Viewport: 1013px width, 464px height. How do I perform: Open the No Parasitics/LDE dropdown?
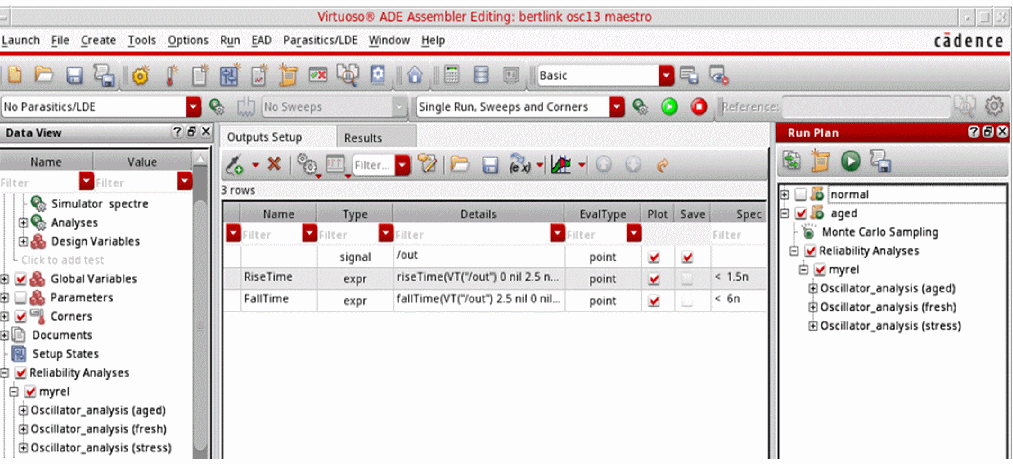tap(194, 107)
